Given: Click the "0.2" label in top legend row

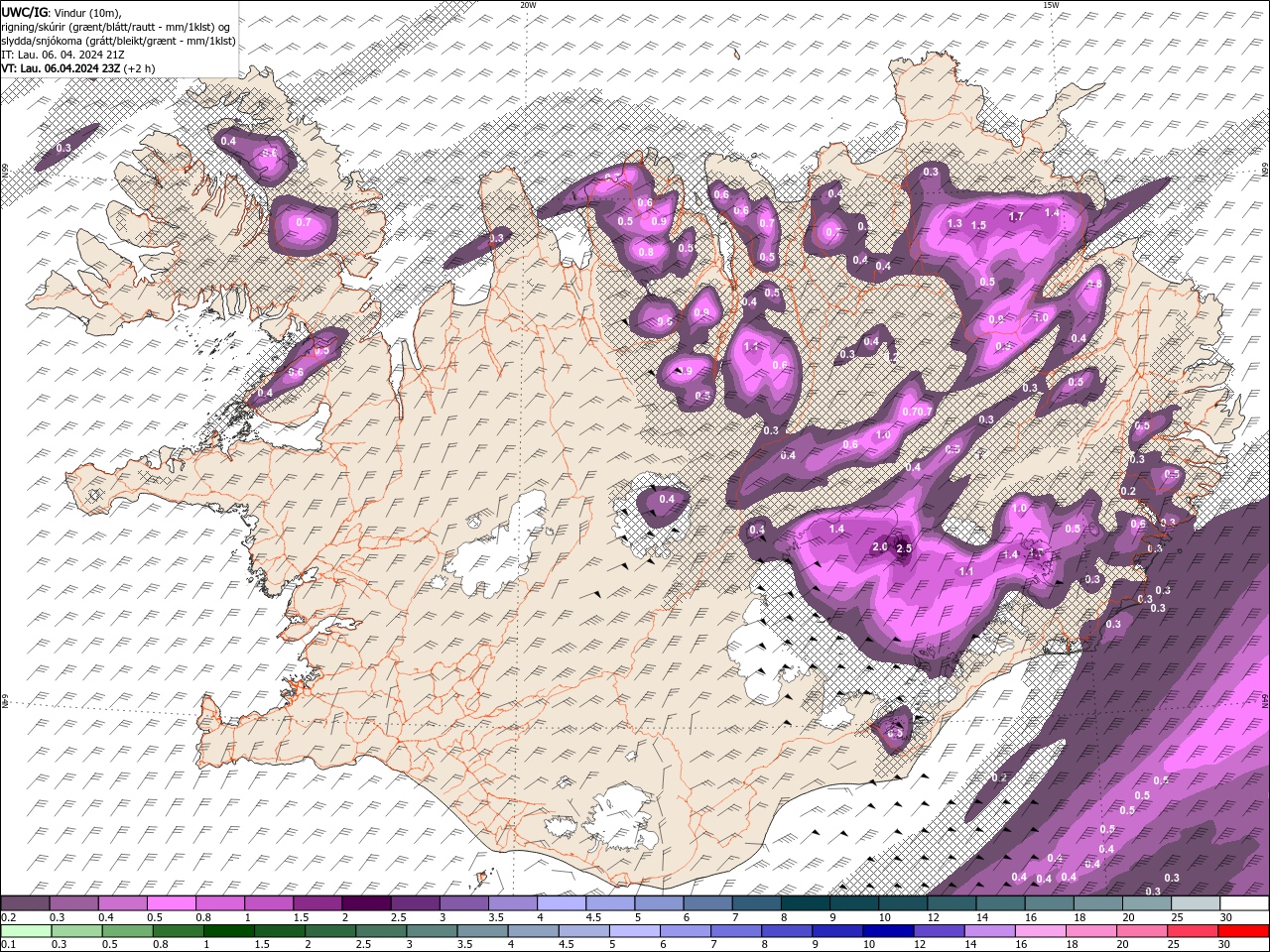Looking at the screenshot, I should (8, 917).
